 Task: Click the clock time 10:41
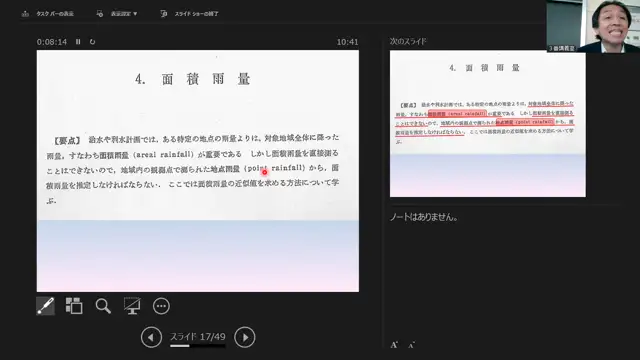(347, 42)
